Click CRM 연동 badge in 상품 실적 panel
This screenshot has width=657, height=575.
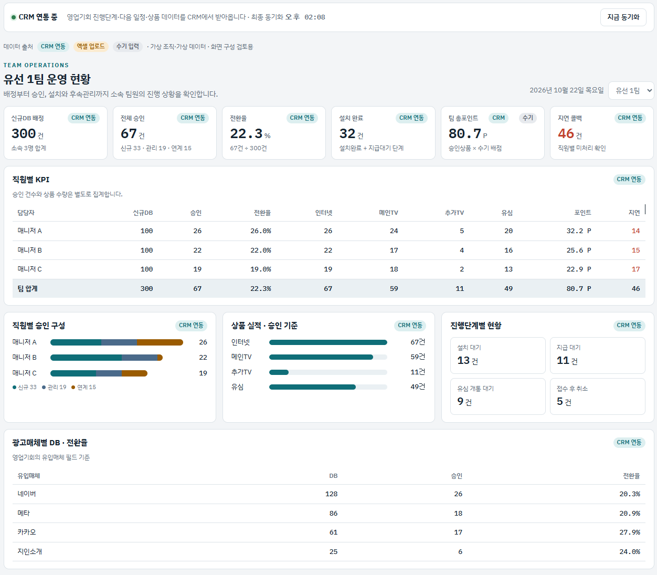(x=410, y=325)
